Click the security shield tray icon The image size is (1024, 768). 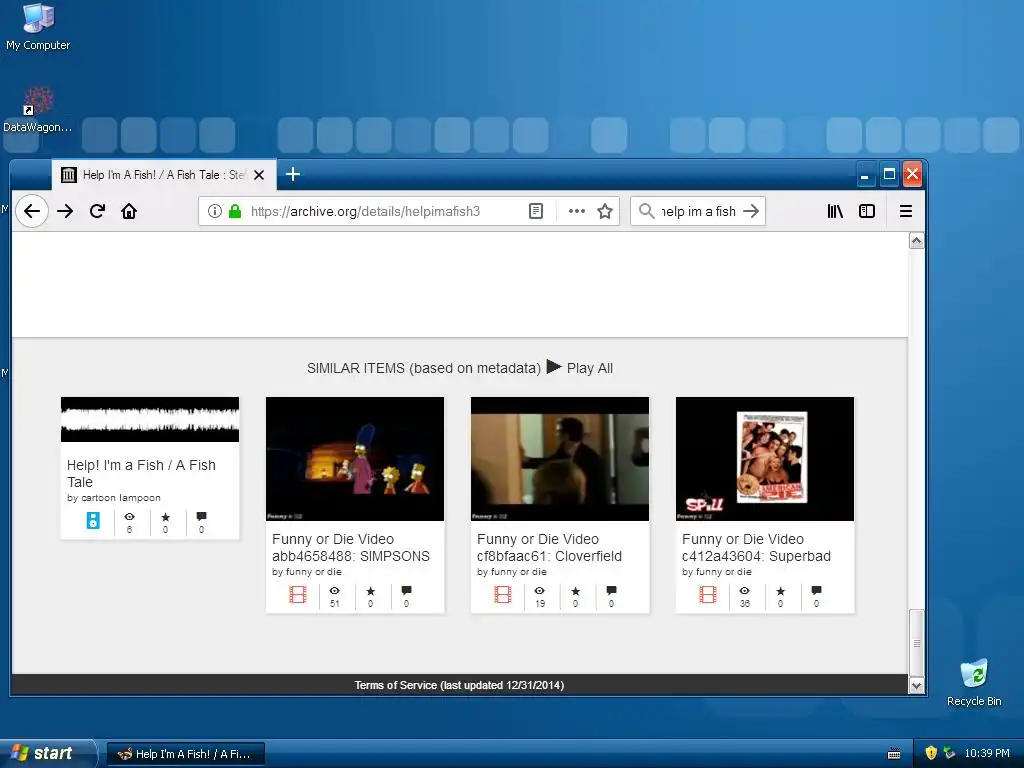pos(931,753)
